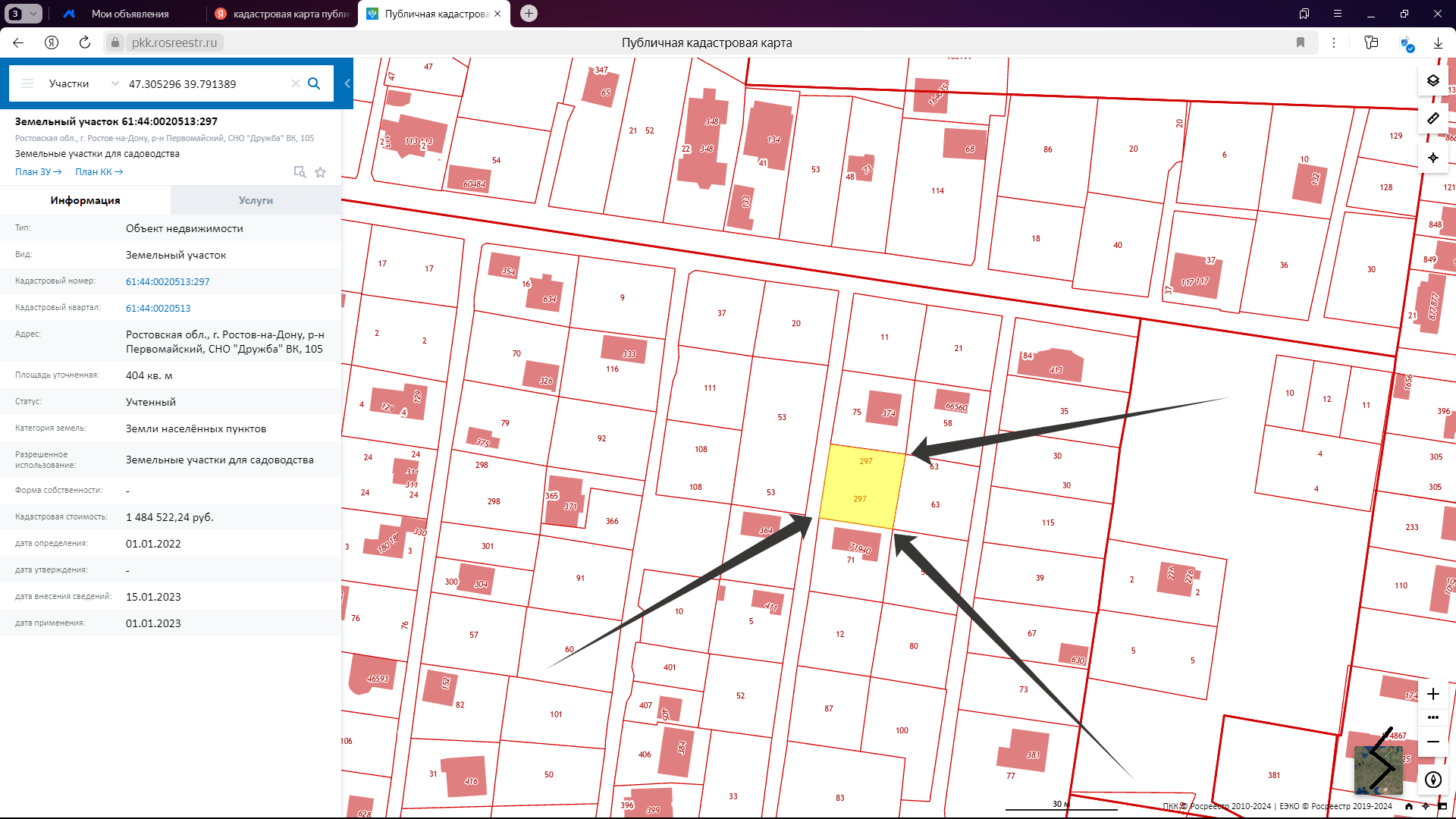The width and height of the screenshot is (1456, 819).
Task: Switch to the Услуги tab
Action: point(256,200)
